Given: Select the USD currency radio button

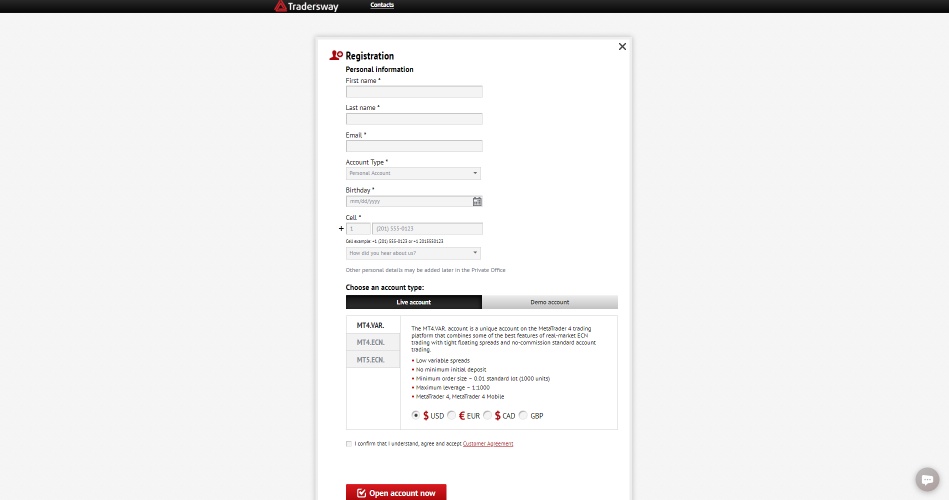Looking at the screenshot, I should point(415,415).
